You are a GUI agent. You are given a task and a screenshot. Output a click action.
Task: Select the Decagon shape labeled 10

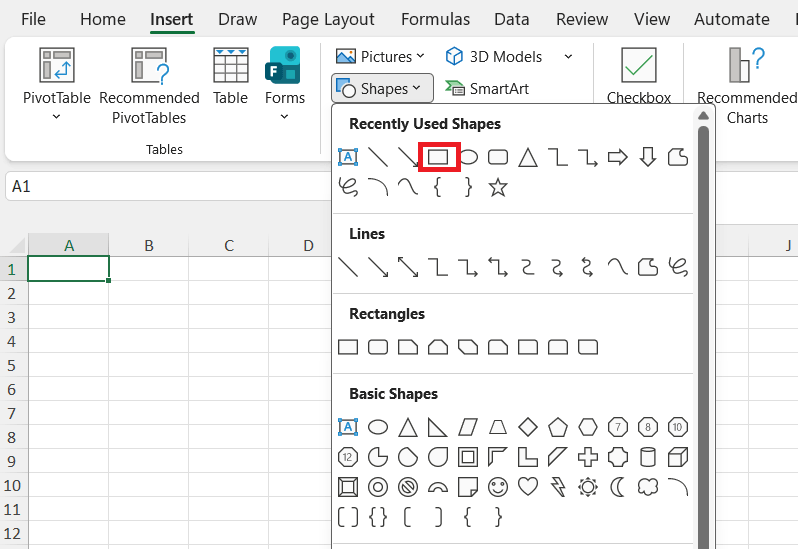tap(678, 427)
